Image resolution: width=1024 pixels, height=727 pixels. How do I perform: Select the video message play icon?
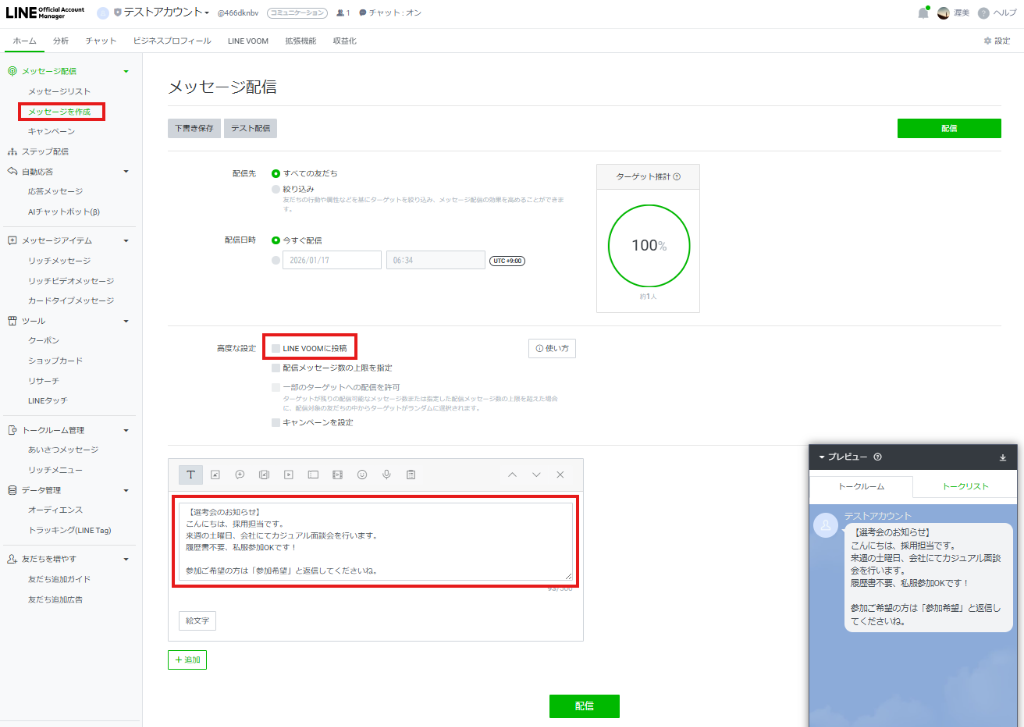(x=289, y=474)
